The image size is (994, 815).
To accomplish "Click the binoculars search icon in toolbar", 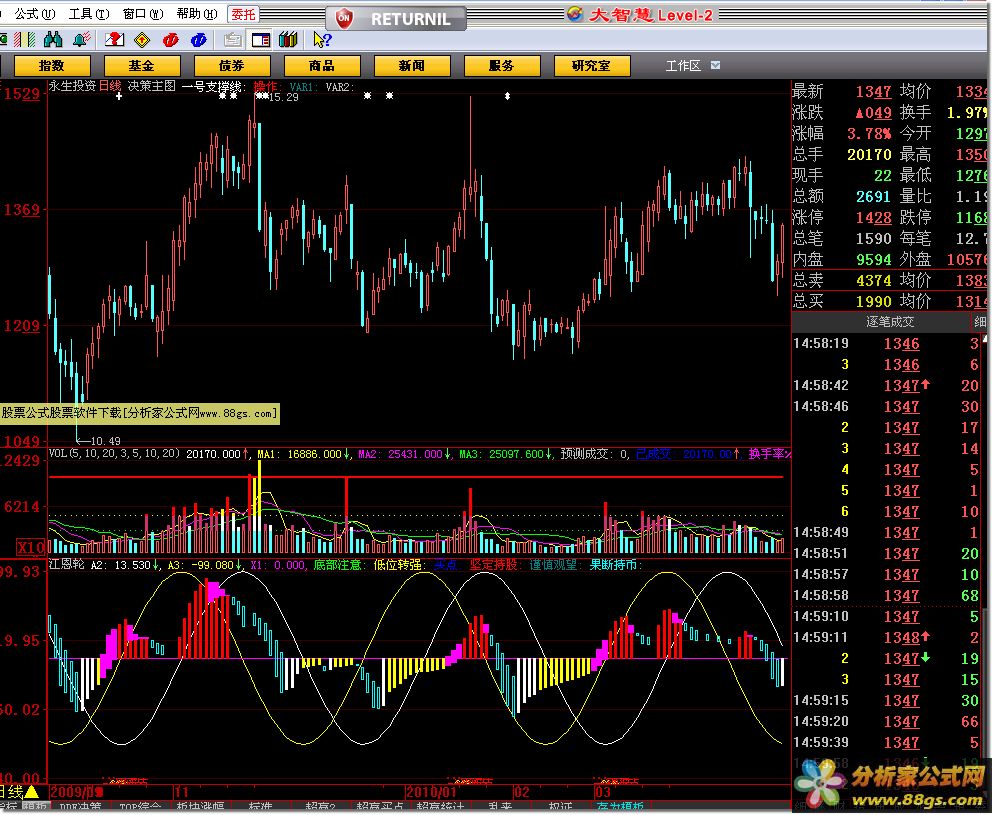I will tap(54, 40).
